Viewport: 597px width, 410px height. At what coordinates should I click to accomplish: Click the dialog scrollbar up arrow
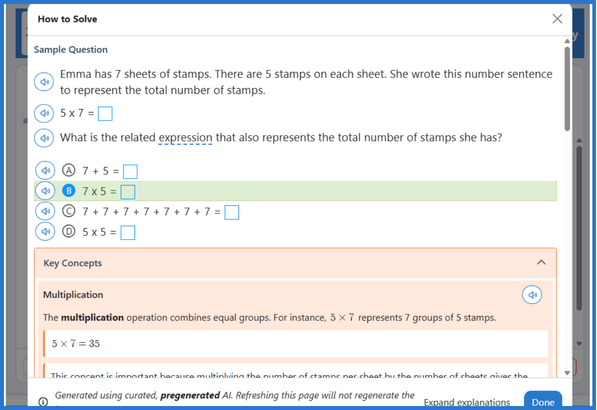pyautogui.click(x=567, y=41)
